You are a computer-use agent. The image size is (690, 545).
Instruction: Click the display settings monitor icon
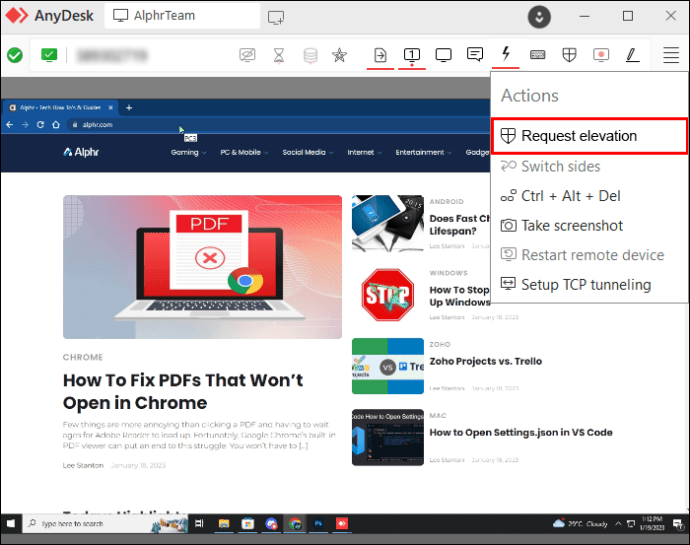[443, 55]
